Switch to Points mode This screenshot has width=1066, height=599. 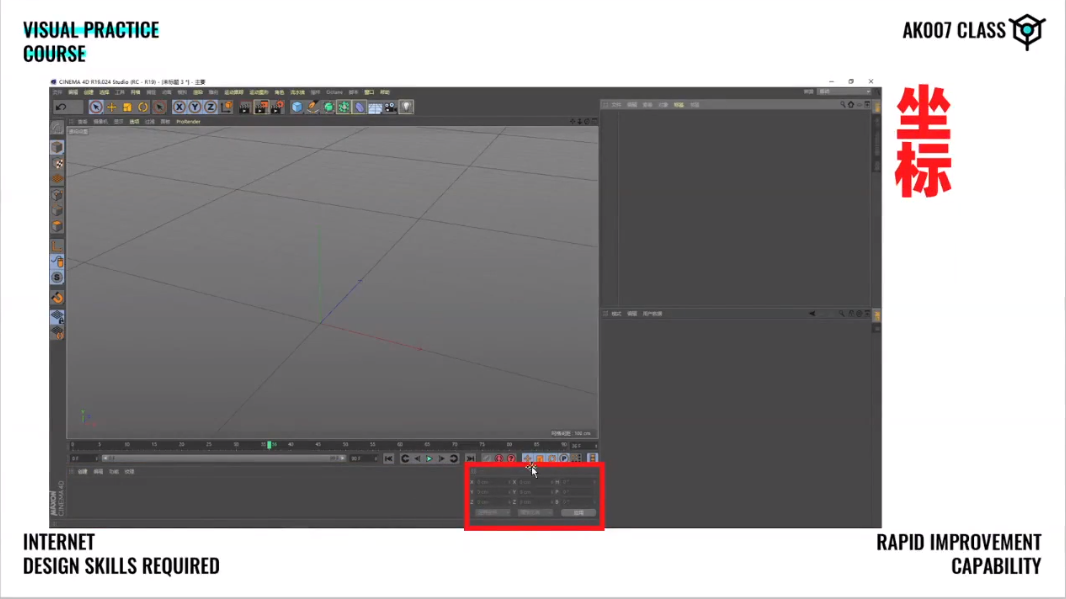coord(58,196)
